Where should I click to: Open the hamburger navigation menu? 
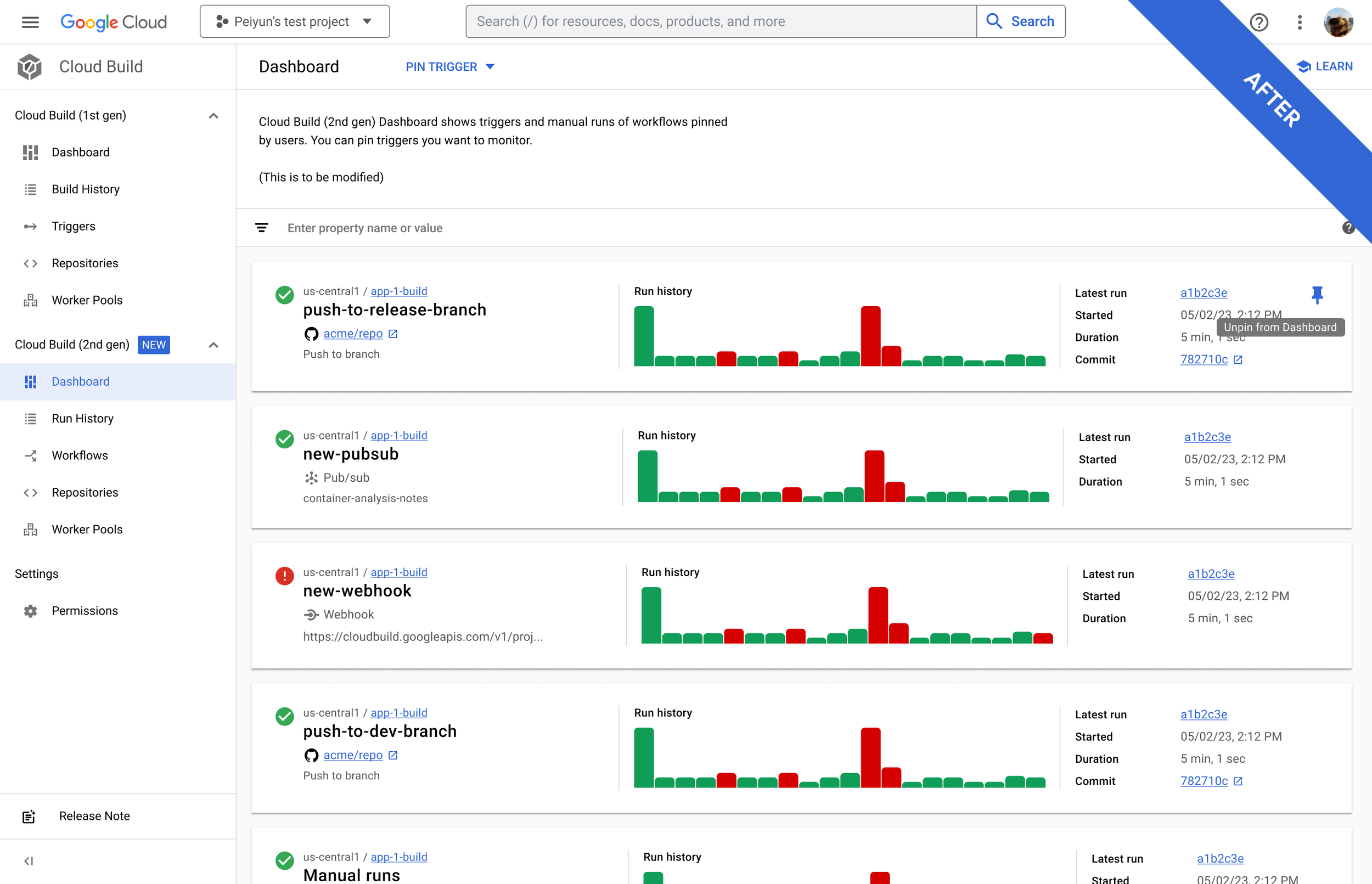point(30,22)
